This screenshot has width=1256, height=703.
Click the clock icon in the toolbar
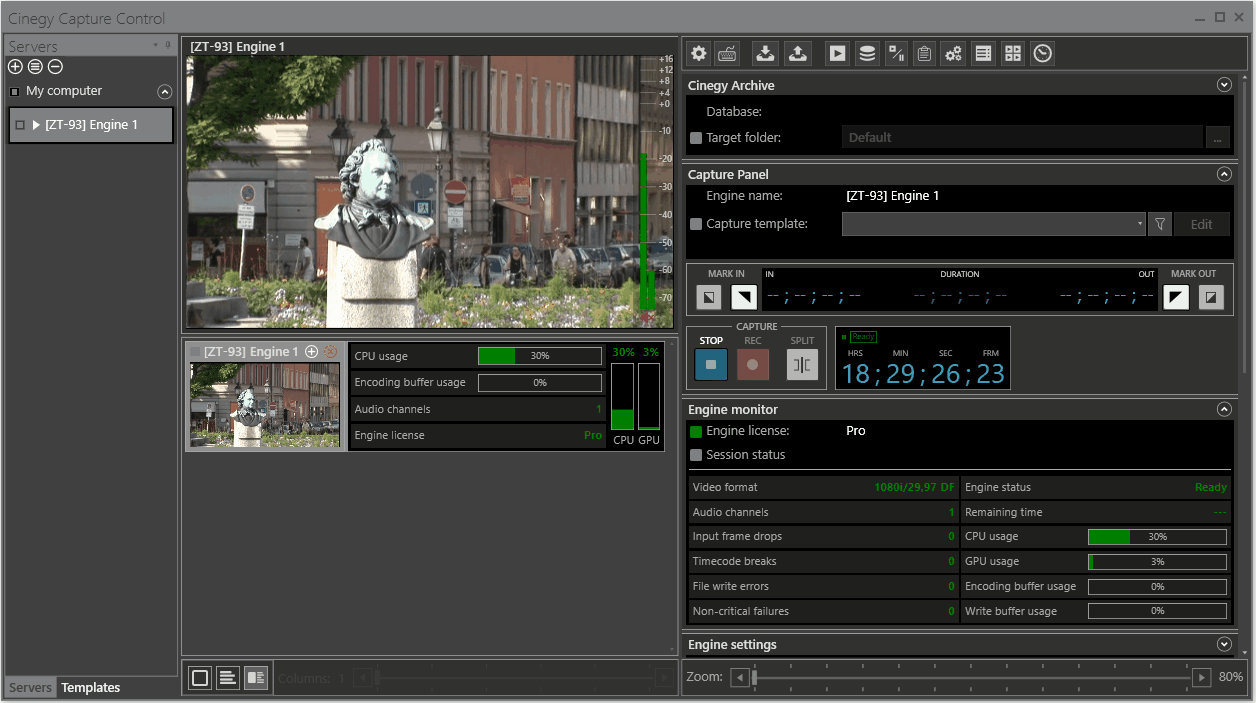click(x=1043, y=54)
